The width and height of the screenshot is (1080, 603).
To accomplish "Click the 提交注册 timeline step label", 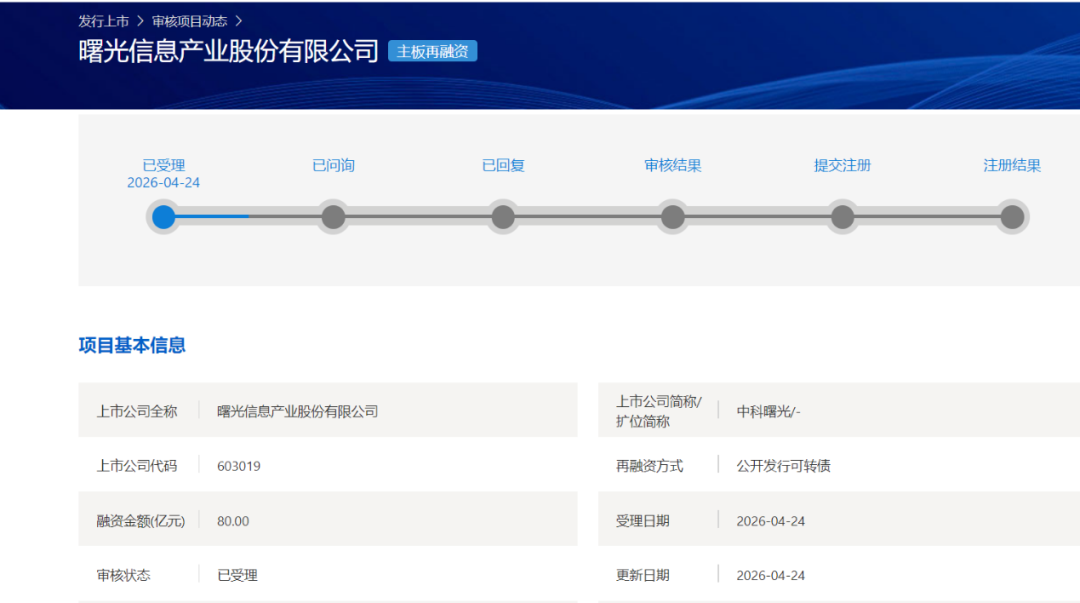I will pos(842,165).
